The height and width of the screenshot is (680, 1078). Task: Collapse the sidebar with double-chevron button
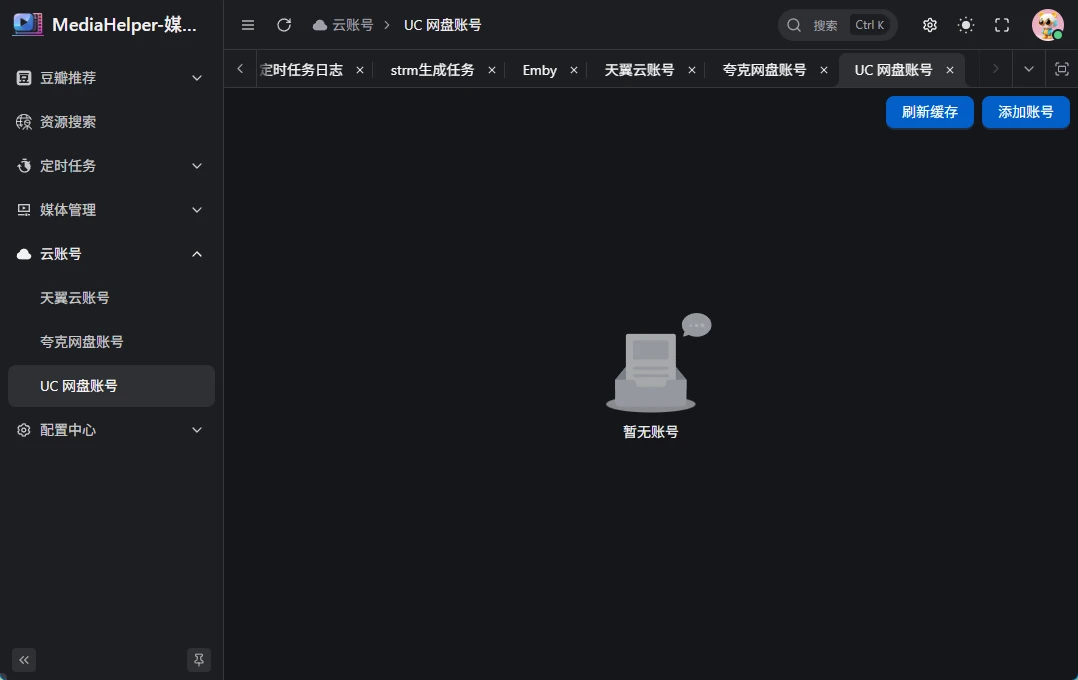click(24, 659)
